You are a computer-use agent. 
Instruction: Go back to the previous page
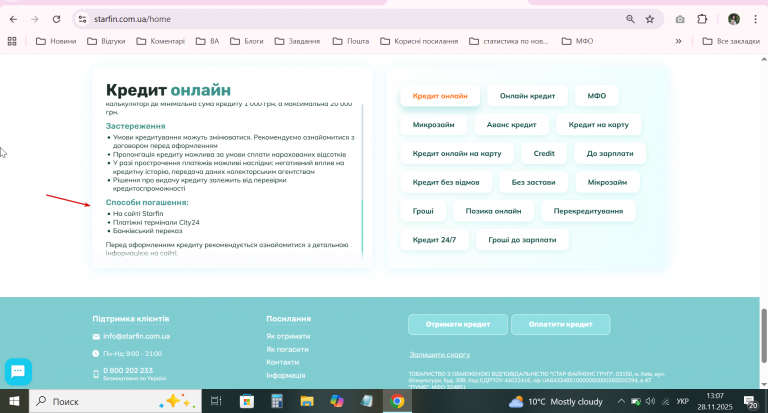pyautogui.click(x=13, y=19)
